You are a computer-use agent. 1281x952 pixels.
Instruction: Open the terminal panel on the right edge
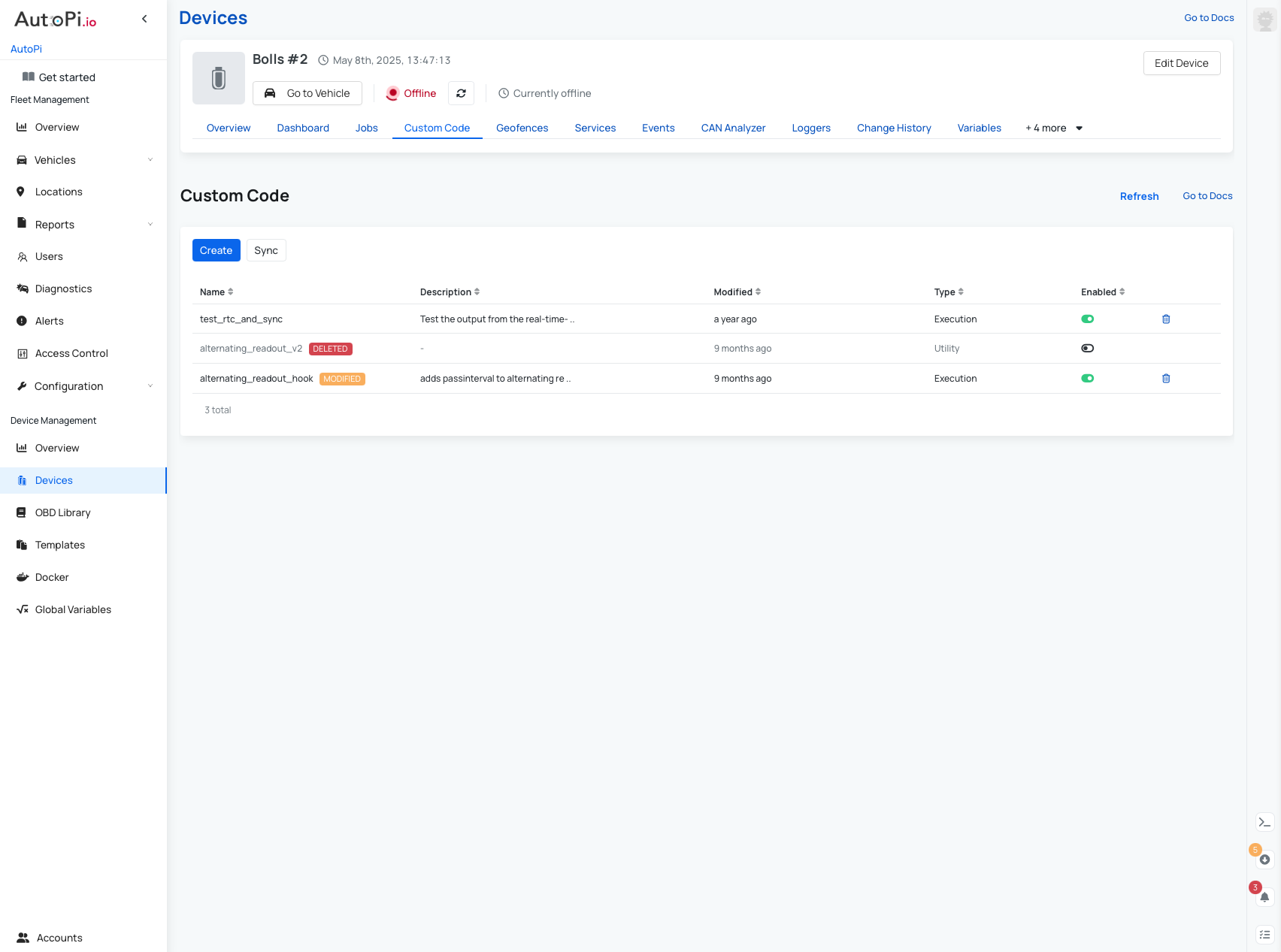[x=1264, y=822]
